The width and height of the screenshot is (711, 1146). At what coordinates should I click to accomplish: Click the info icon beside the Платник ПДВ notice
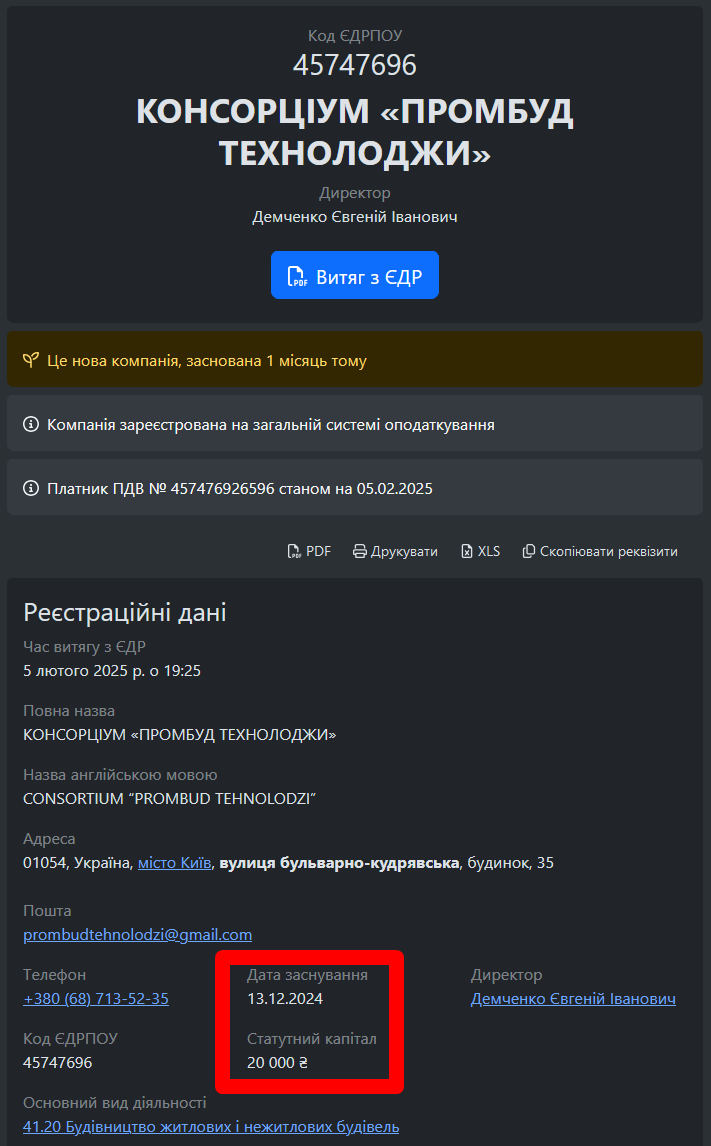31,489
